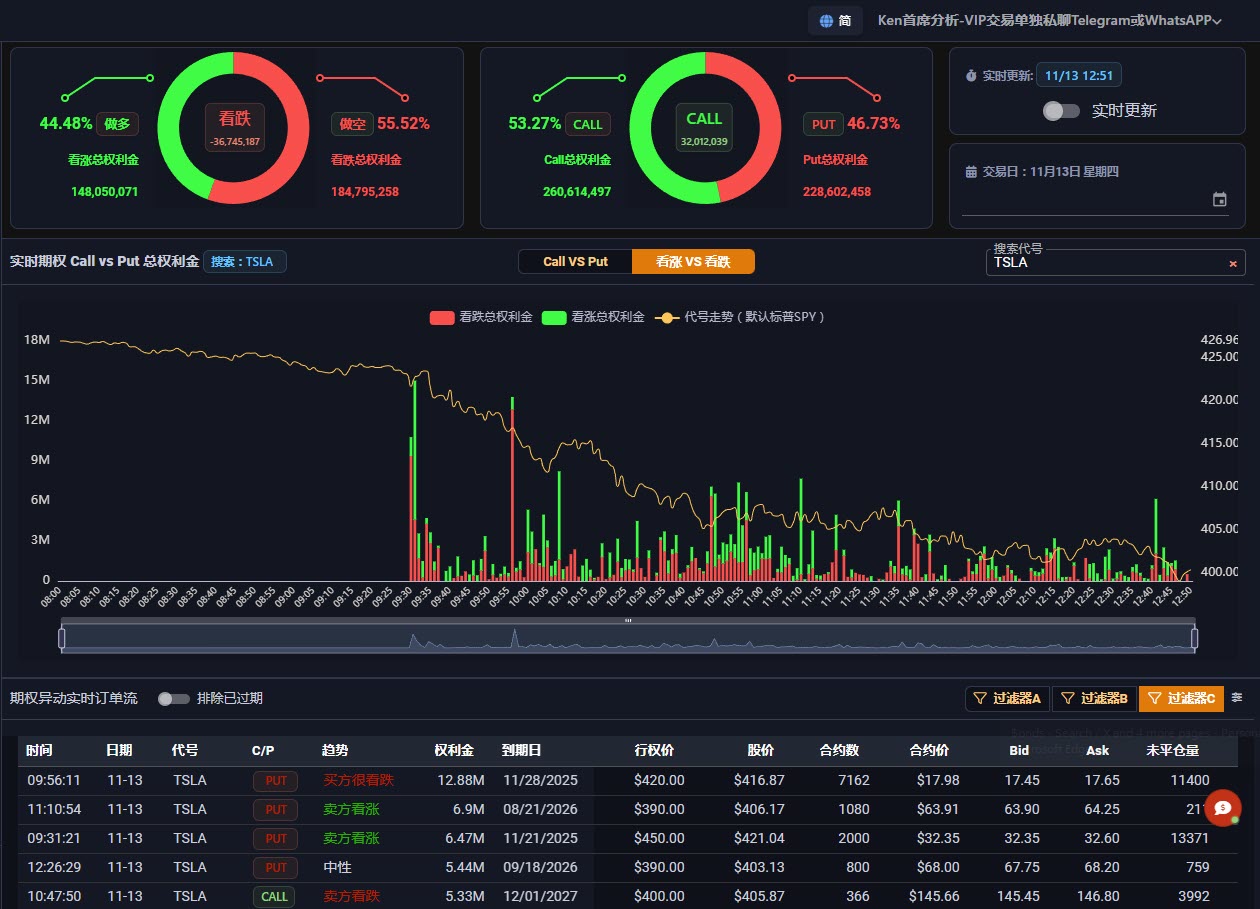The height and width of the screenshot is (909, 1260).
Task: Toggle the red 看跌总权利金 legend series
Action: pos(481,317)
